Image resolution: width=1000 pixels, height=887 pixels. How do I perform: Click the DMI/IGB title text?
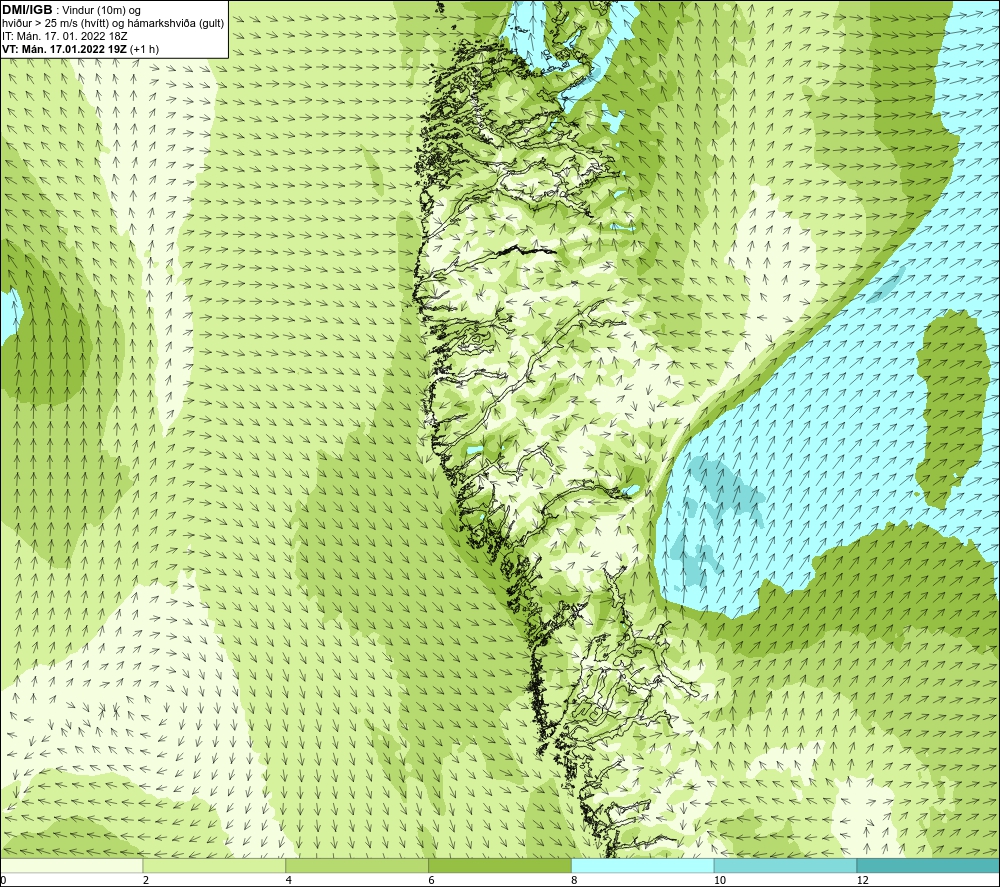[27, 10]
